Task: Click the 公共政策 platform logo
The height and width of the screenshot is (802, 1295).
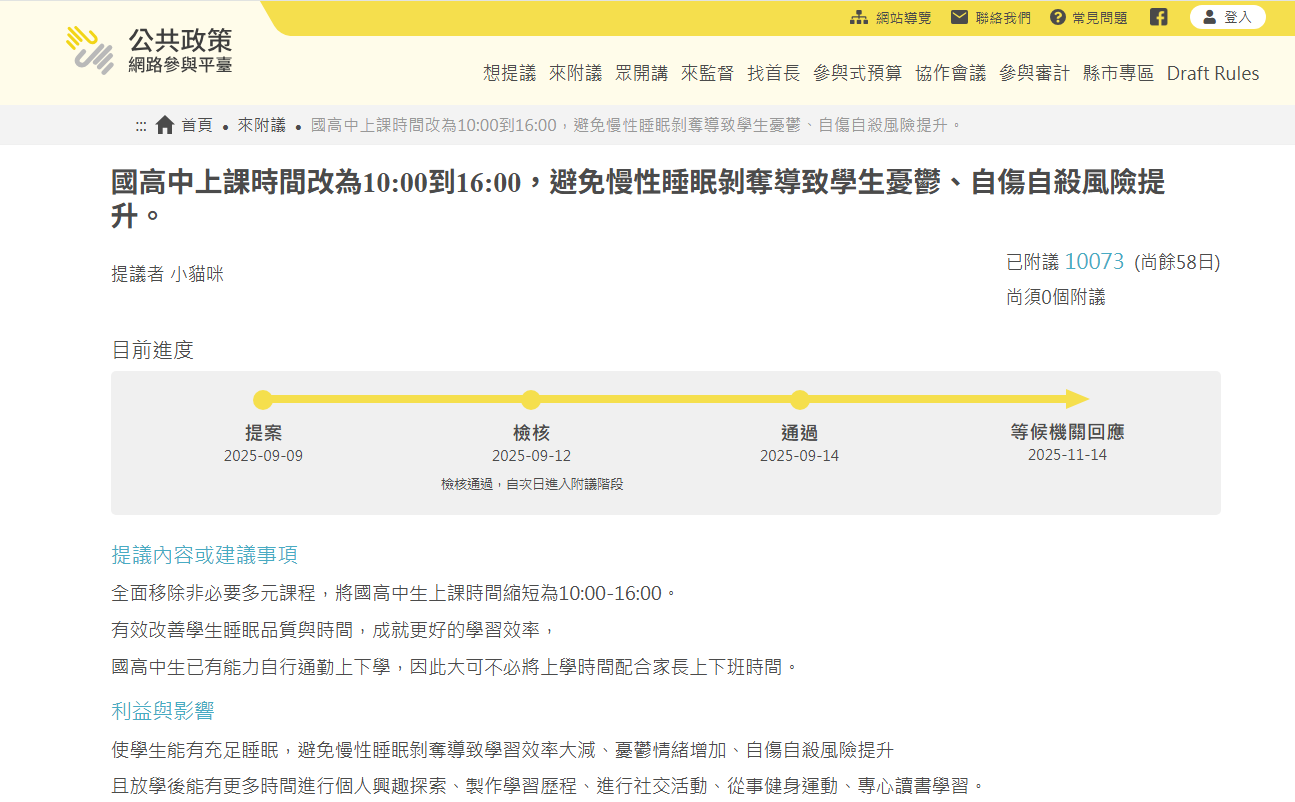Action: tap(149, 51)
